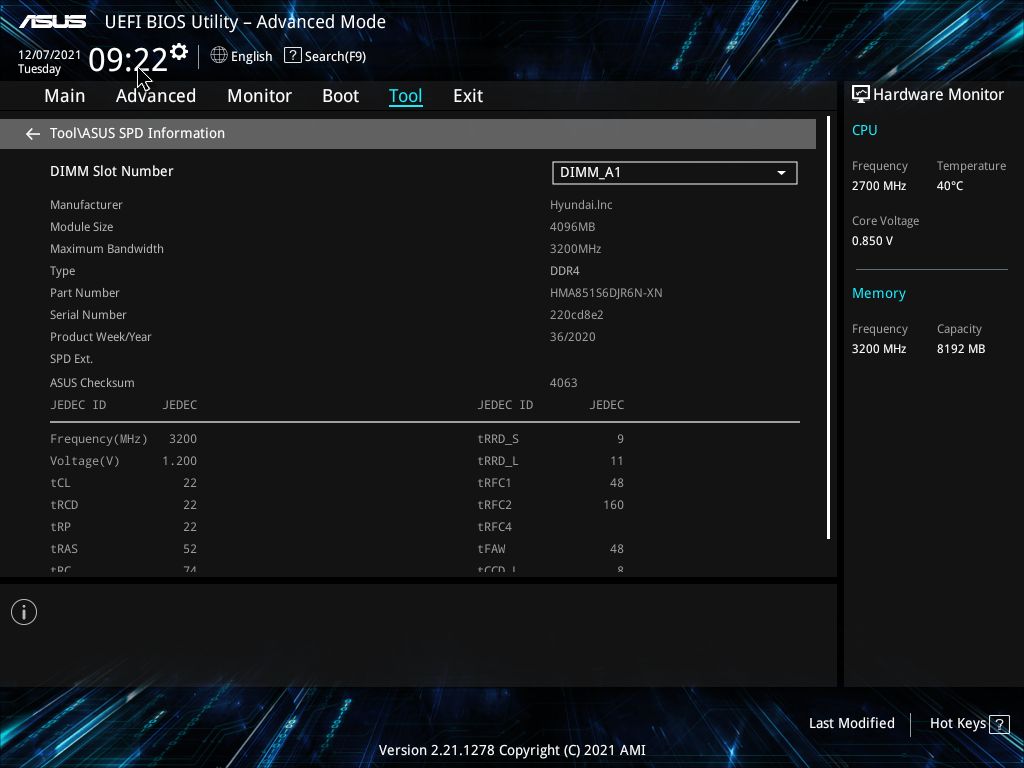The height and width of the screenshot is (768, 1024).
Task: Click the tRFC1 row label
Action: pos(494,483)
